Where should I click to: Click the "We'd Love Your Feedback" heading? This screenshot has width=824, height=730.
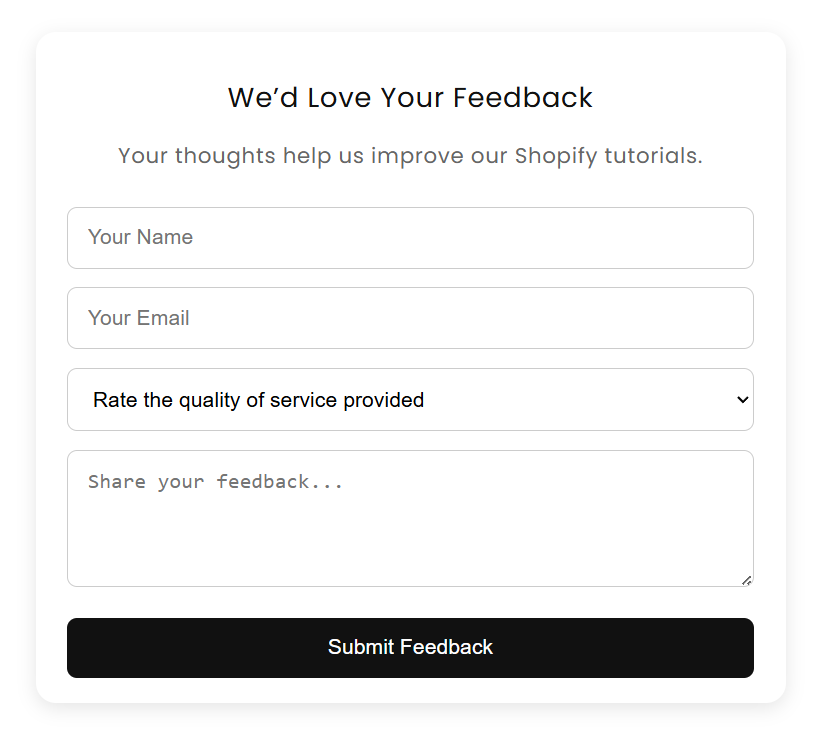pyautogui.click(x=410, y=98)
